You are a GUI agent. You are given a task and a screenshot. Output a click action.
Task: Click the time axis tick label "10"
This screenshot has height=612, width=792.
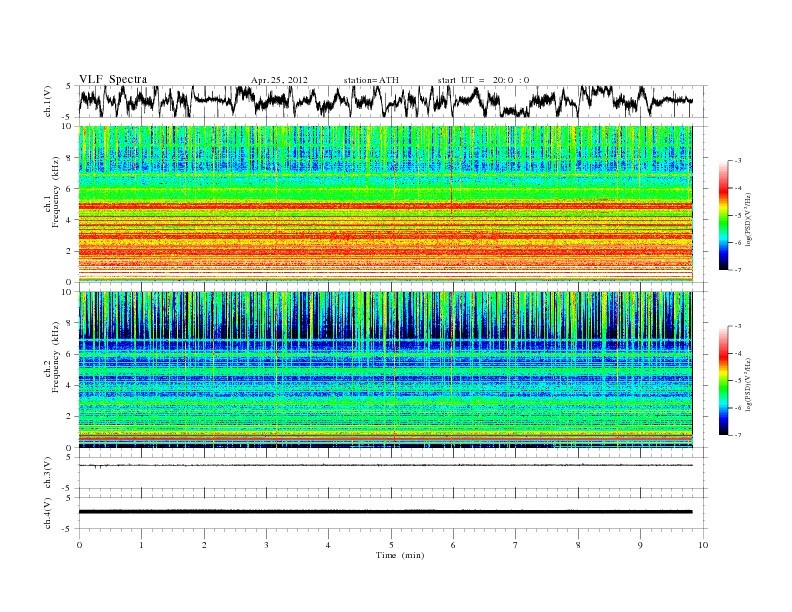tap(703, 545)
